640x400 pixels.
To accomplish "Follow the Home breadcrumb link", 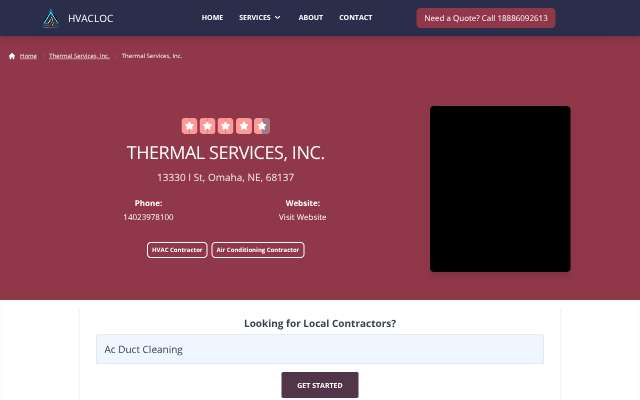I will [x=28, y=56].
